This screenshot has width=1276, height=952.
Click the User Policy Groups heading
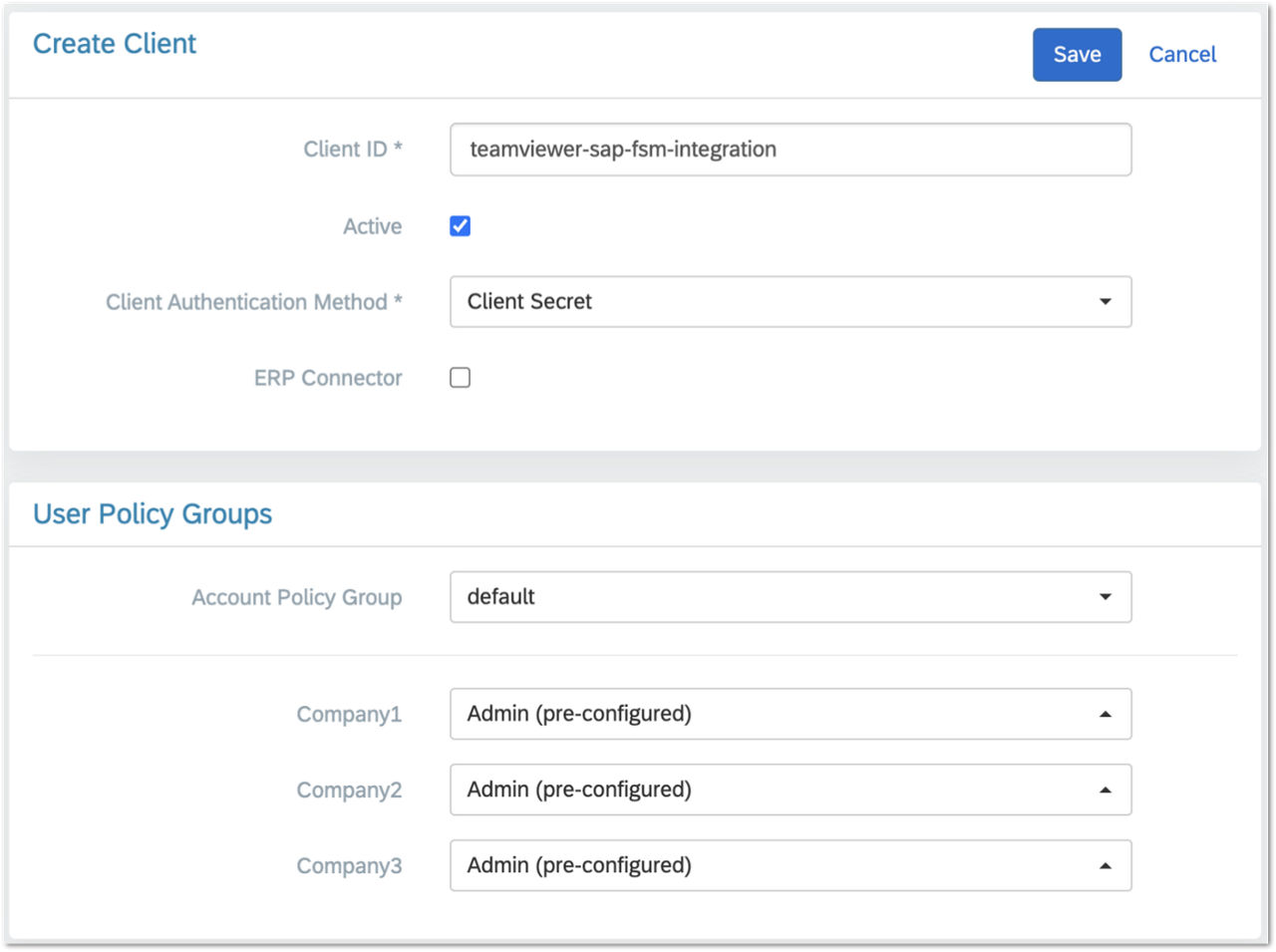(x=153, y=514)
